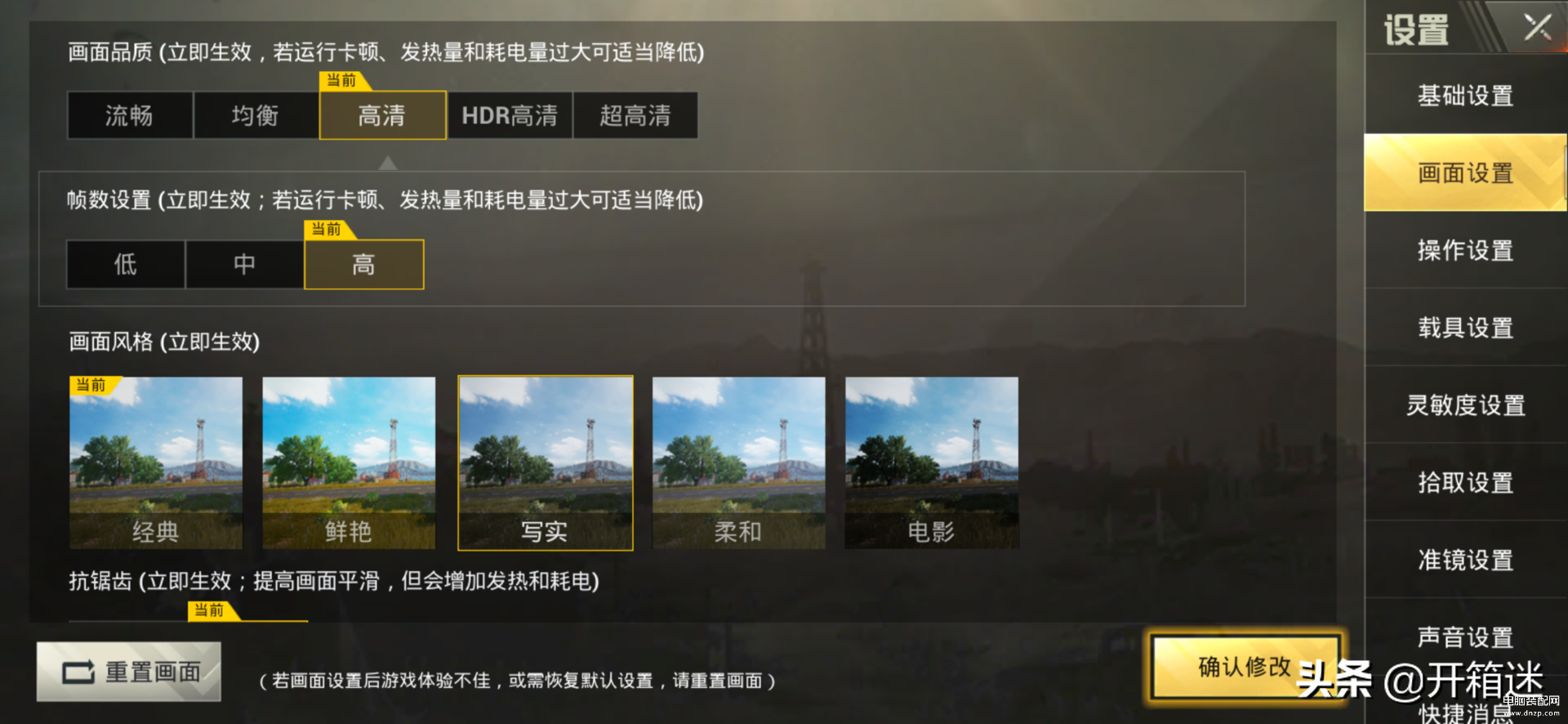1568x724 pixels.
Task: Pick the 鲜艳 style thumbnail
Action: click(x=349, y=463)
